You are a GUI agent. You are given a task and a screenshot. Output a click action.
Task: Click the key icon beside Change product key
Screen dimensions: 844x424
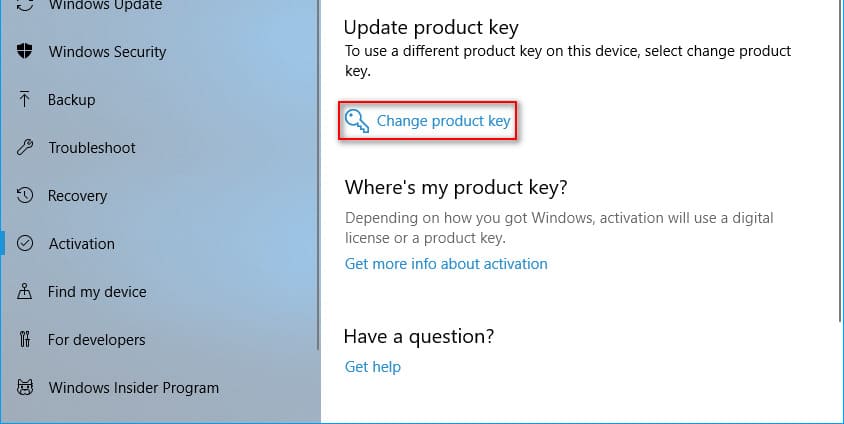(x=357, y=122)
